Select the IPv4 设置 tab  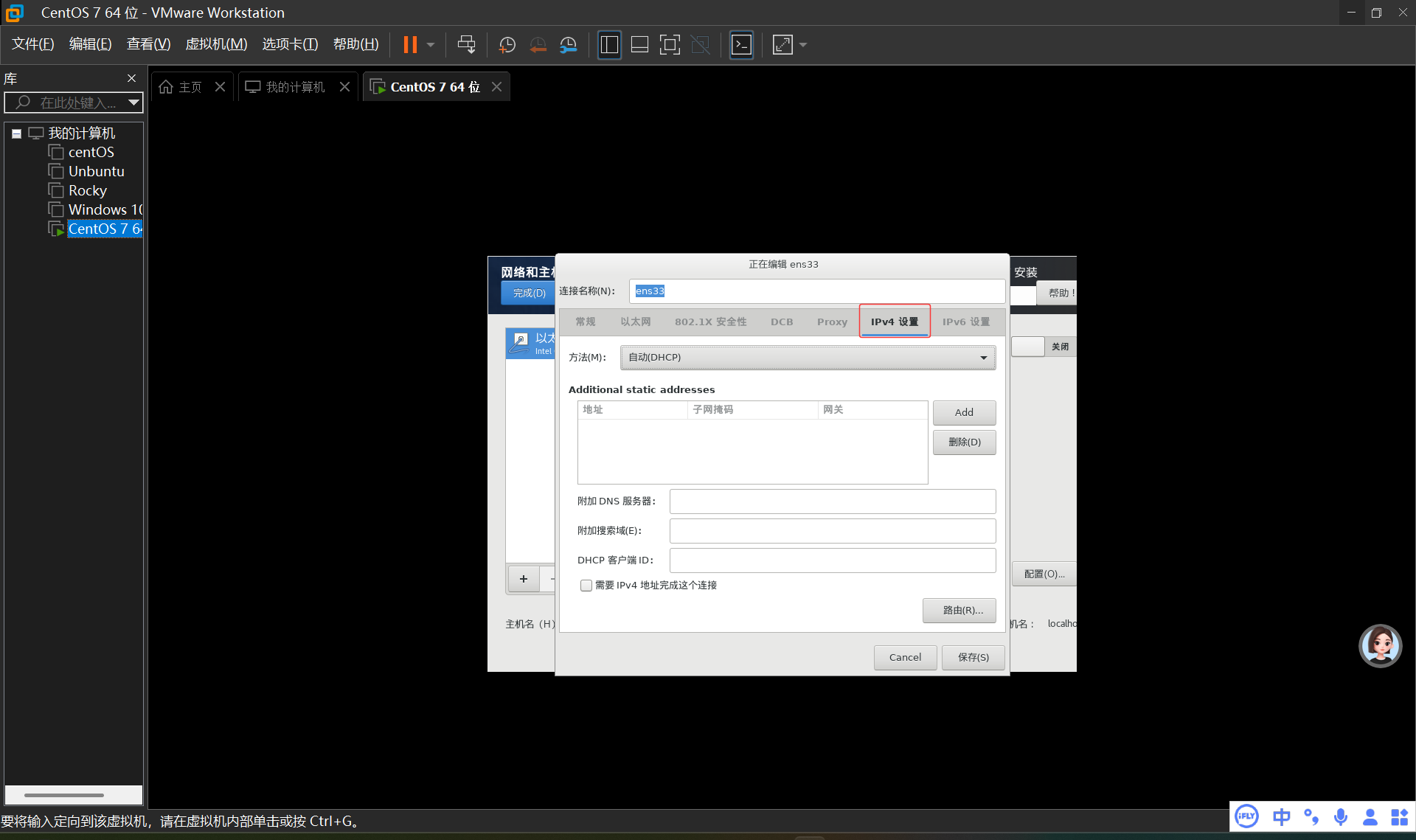(x=895, y=322)
